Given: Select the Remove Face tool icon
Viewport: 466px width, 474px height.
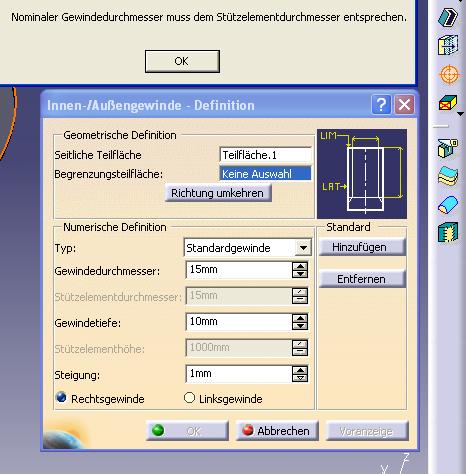Looking at the screenshot, I should pyautogui.click(x=448, y=103).
